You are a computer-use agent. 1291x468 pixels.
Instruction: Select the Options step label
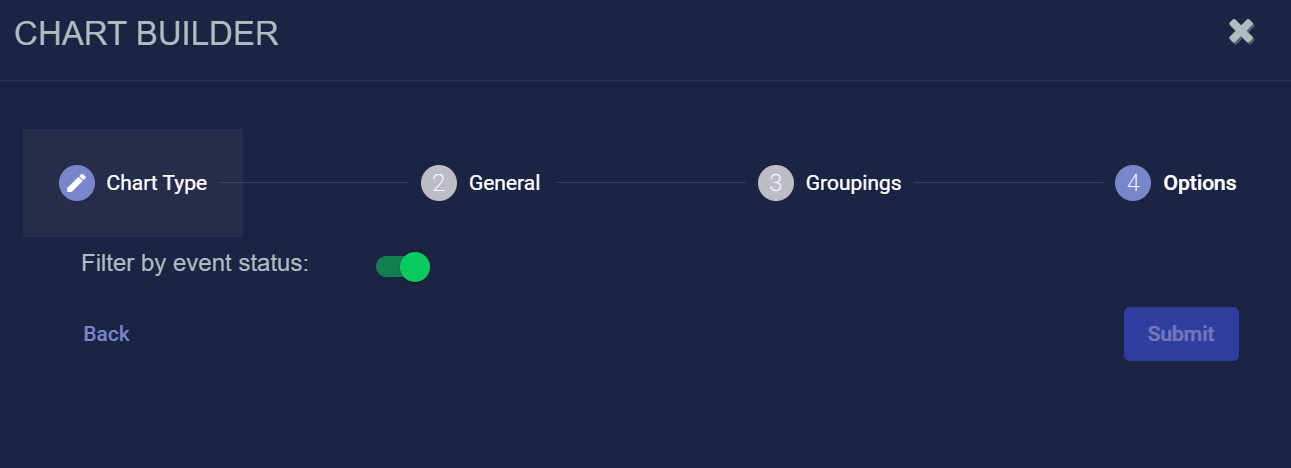(1199, 183)
